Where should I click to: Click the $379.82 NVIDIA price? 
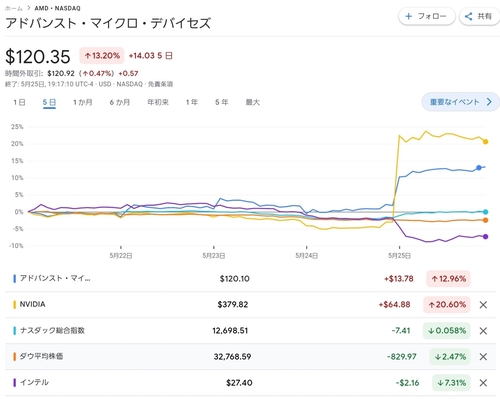233,305
